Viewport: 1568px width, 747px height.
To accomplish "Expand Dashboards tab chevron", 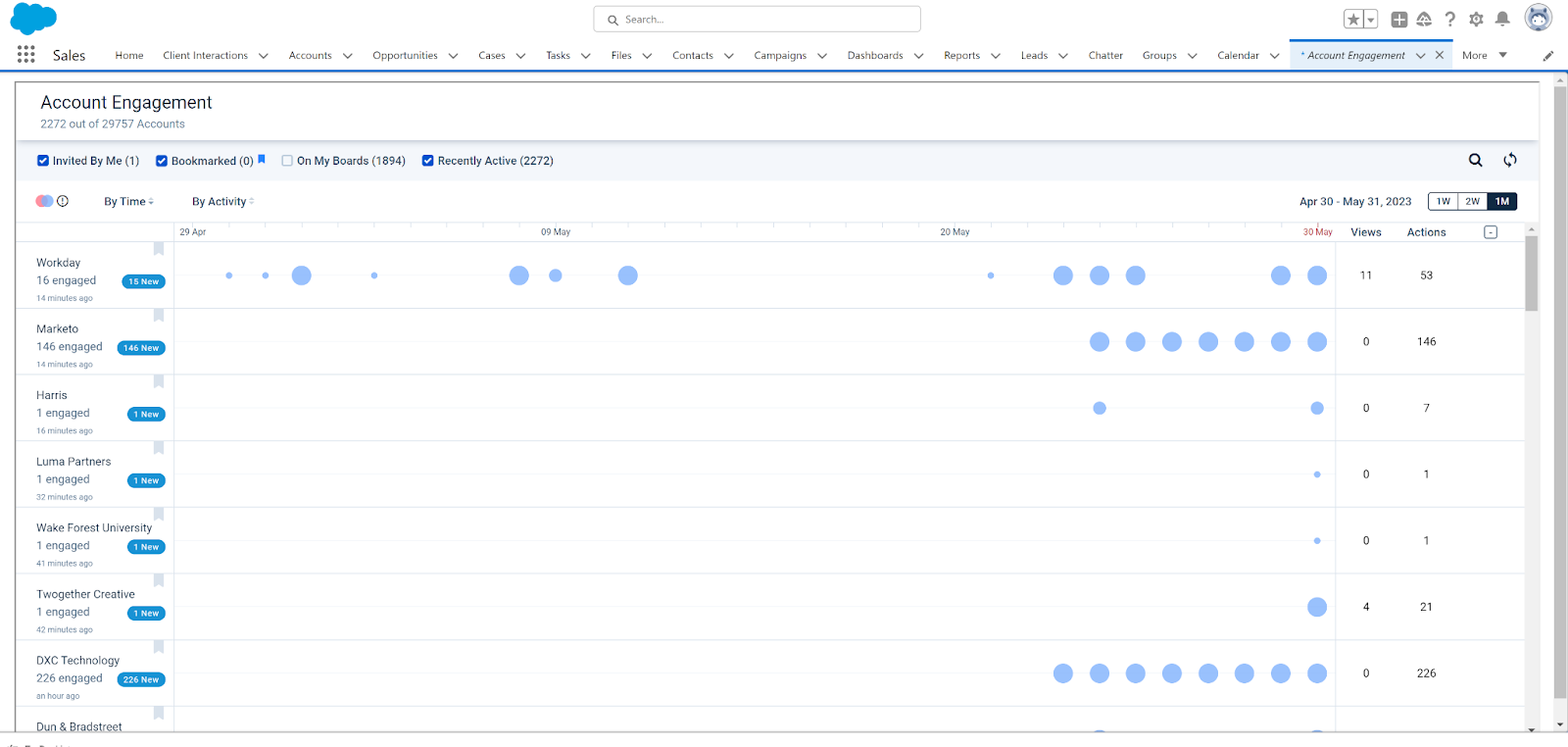I will 919,56.
